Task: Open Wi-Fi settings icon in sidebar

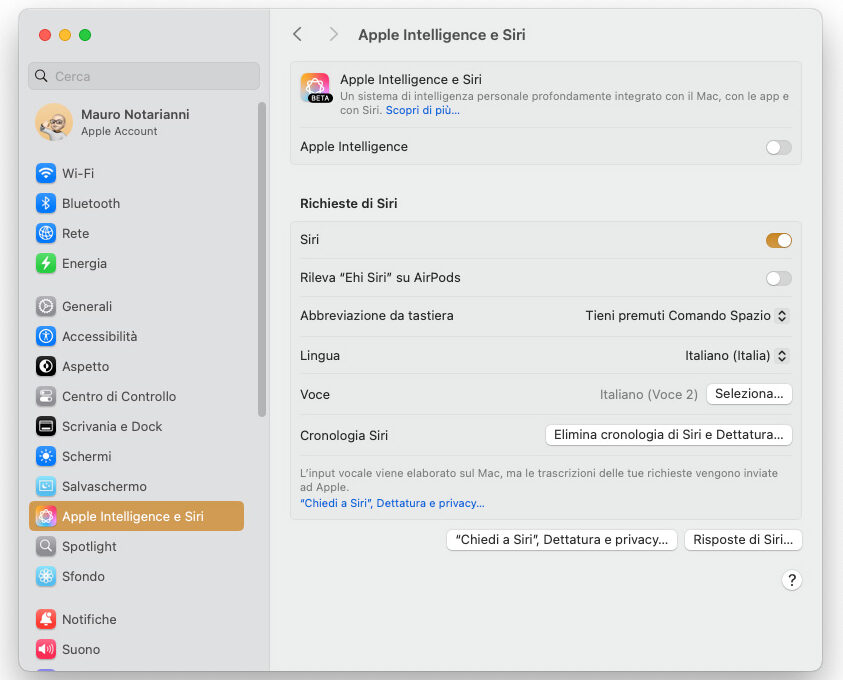Action: pos(46,173)
